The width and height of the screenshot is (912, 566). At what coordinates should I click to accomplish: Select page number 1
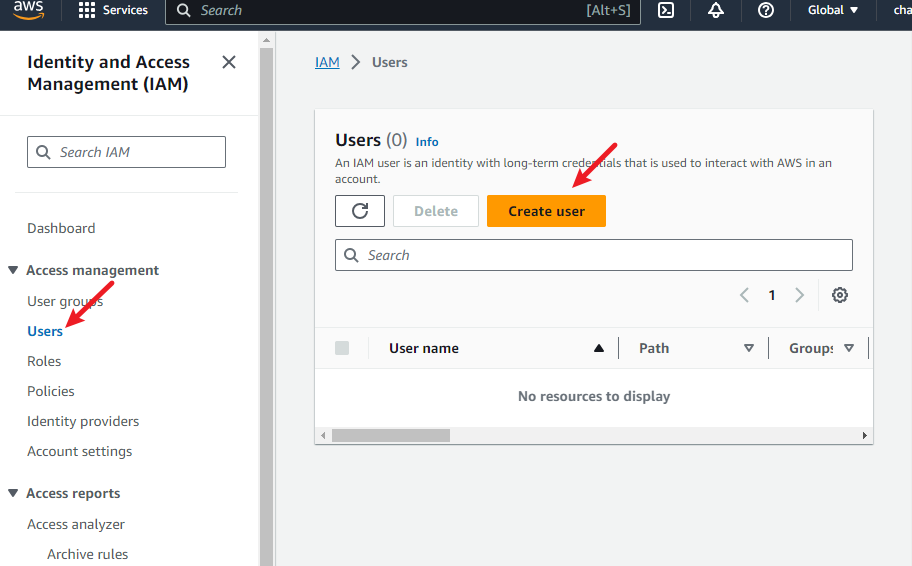point(772,295)
